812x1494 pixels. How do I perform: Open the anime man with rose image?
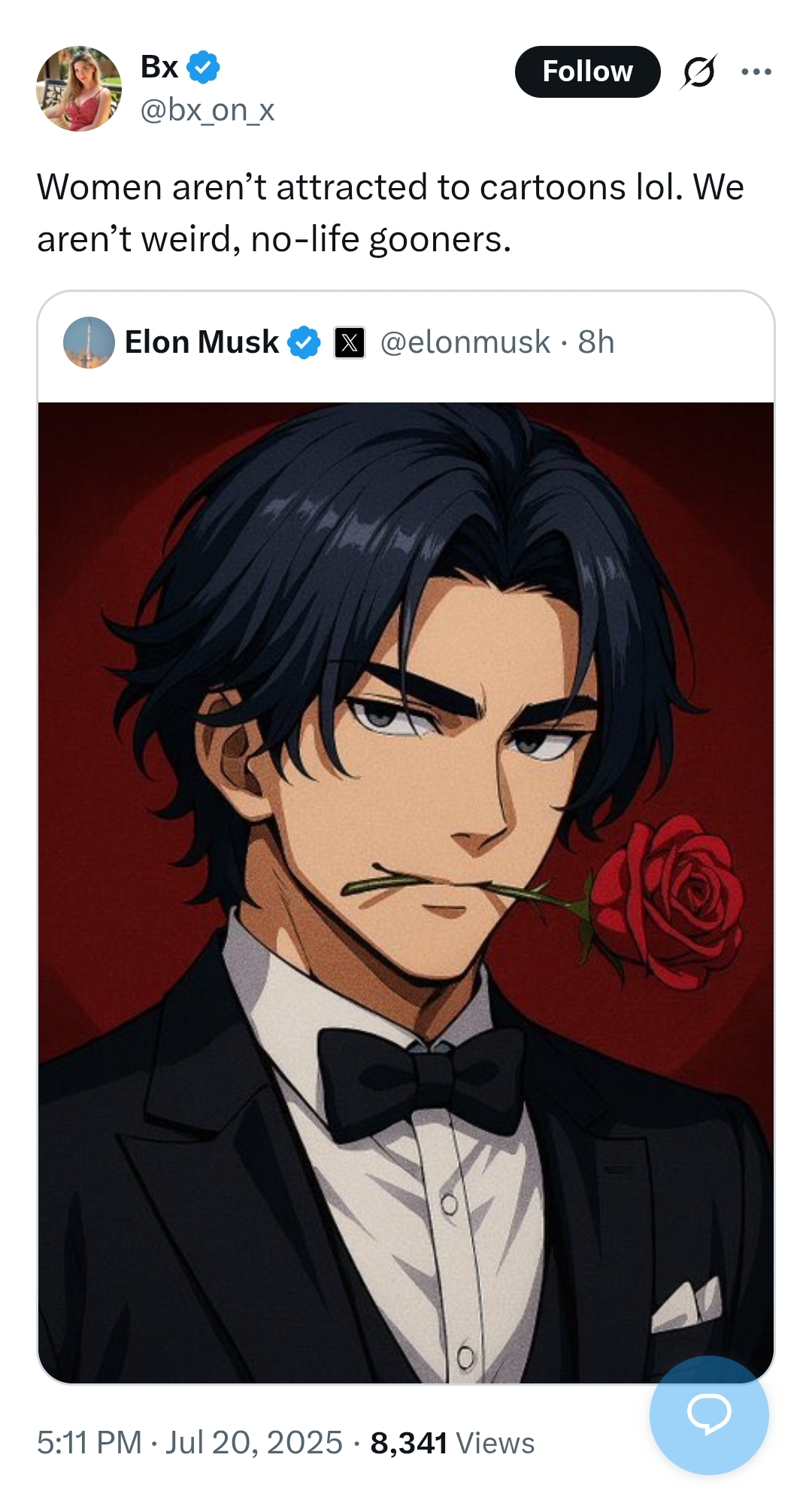coord(406,893)
